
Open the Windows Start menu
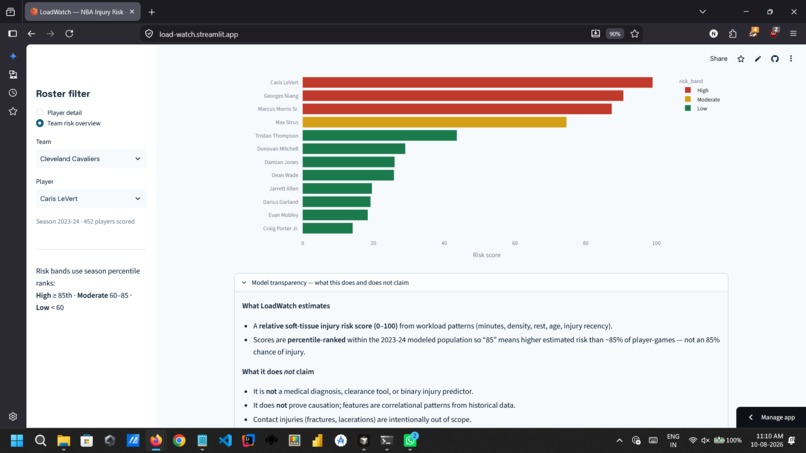tap(17, 441)
